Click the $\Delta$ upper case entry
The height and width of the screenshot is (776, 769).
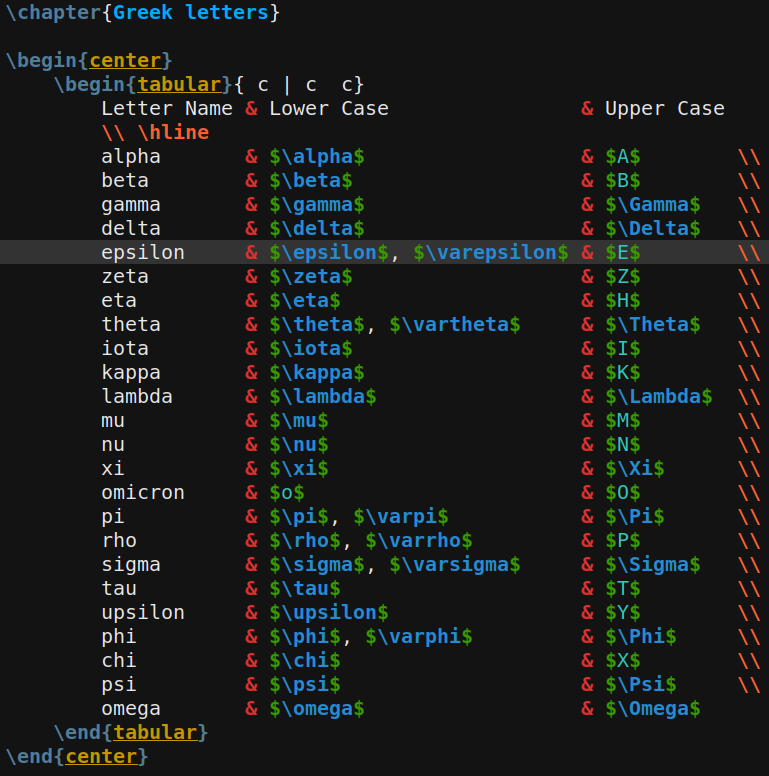tap(653, 229)
